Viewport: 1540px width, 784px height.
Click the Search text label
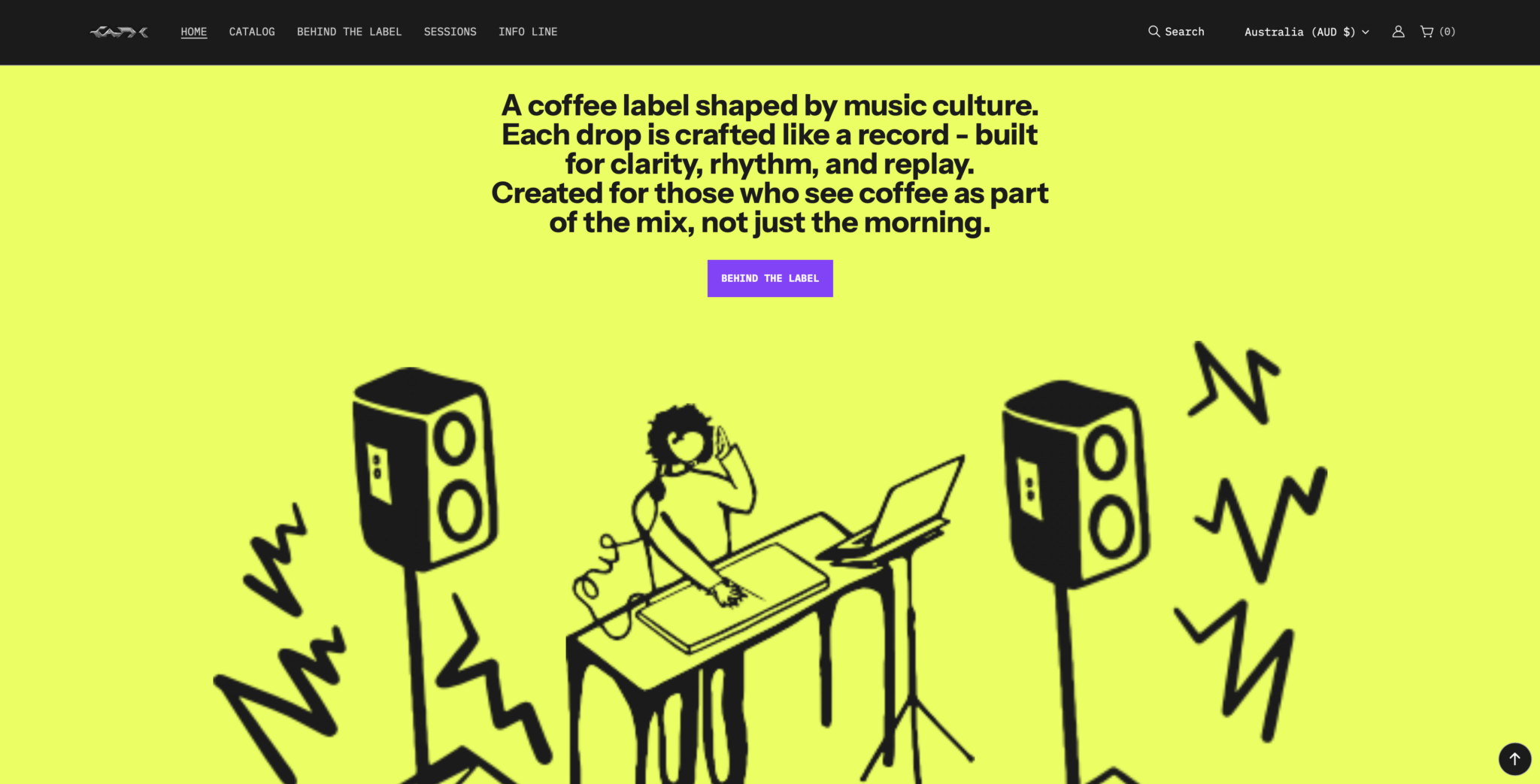pos(1184,32)
